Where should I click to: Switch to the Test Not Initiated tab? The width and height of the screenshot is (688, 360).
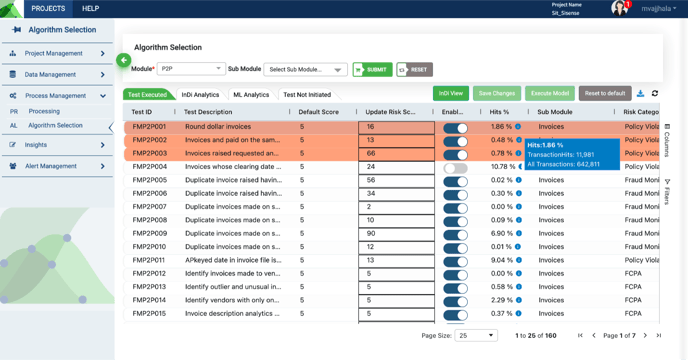[x=307, y=94]
